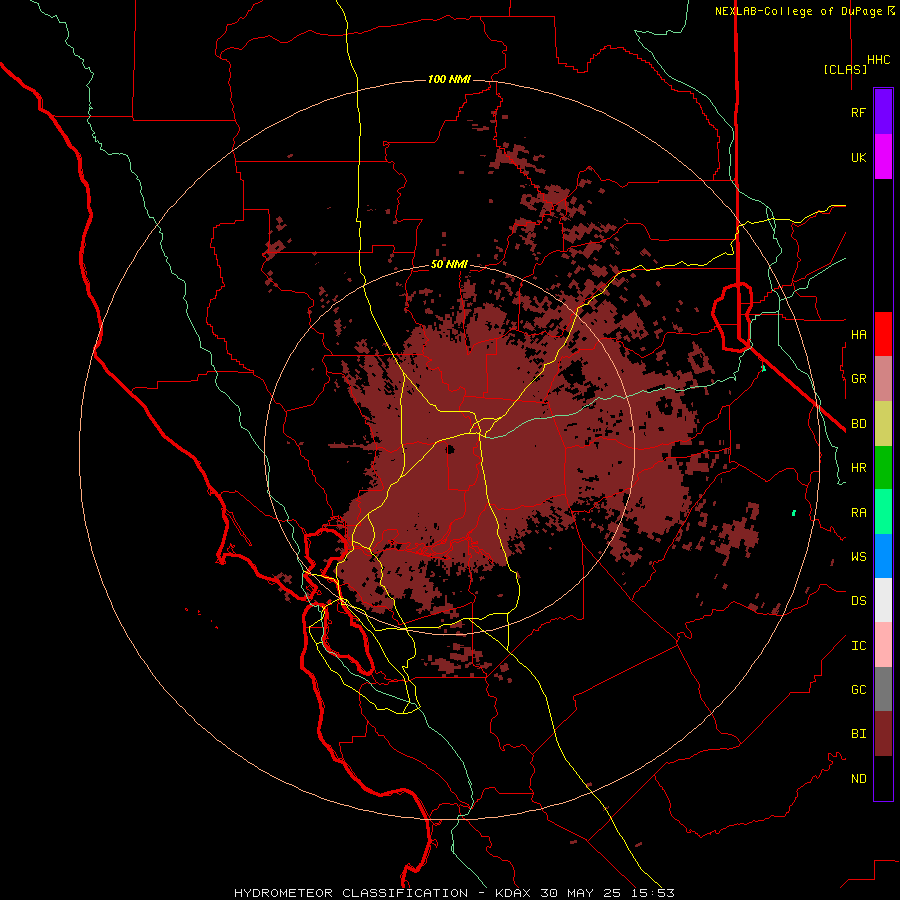Select the BD yellow legend swatch
The width and height of the screenshot is (900, 900).
tap(883, 424)
